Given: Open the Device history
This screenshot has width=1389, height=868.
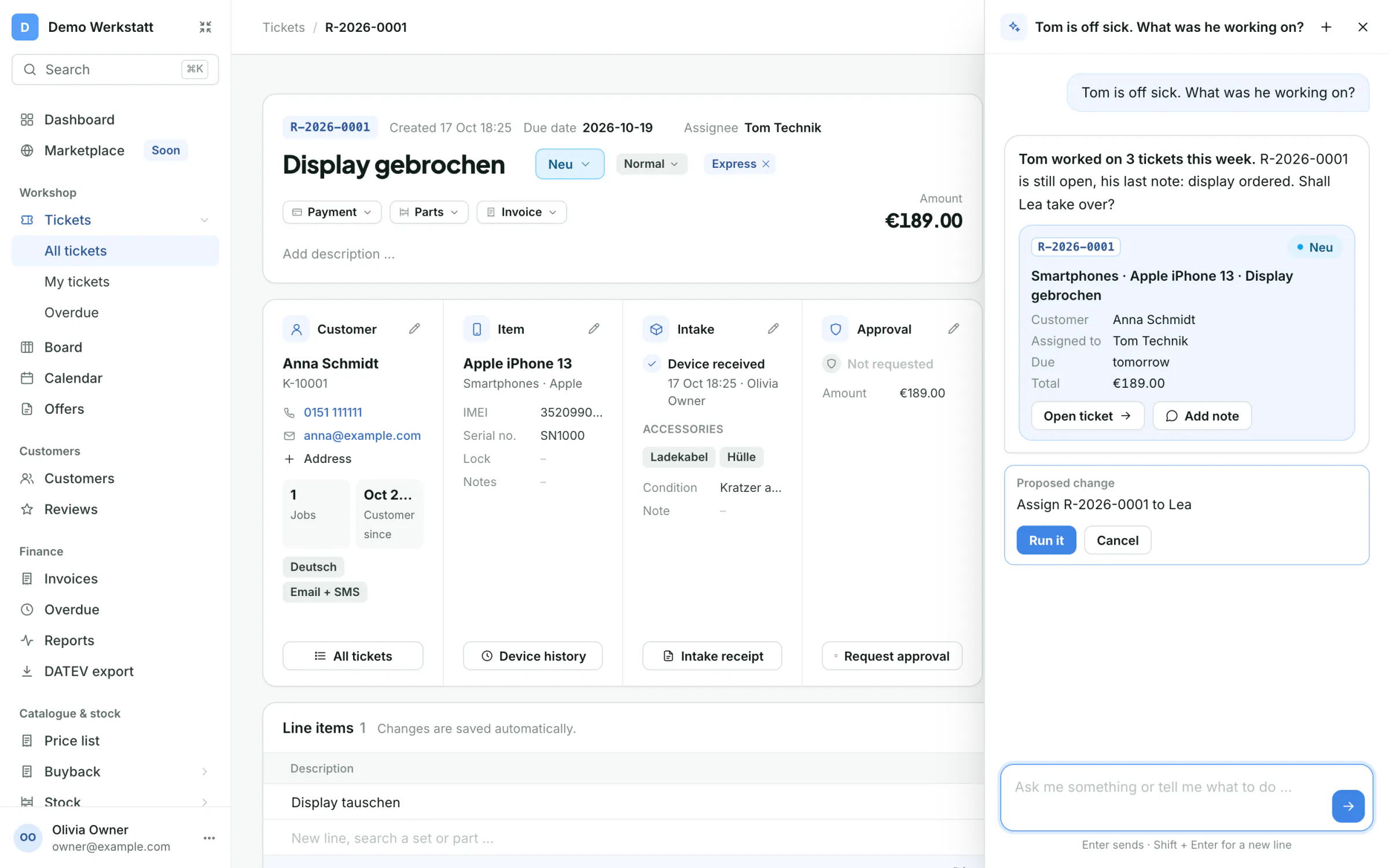Looking at the screenshot, I should [x=532, y=656].
